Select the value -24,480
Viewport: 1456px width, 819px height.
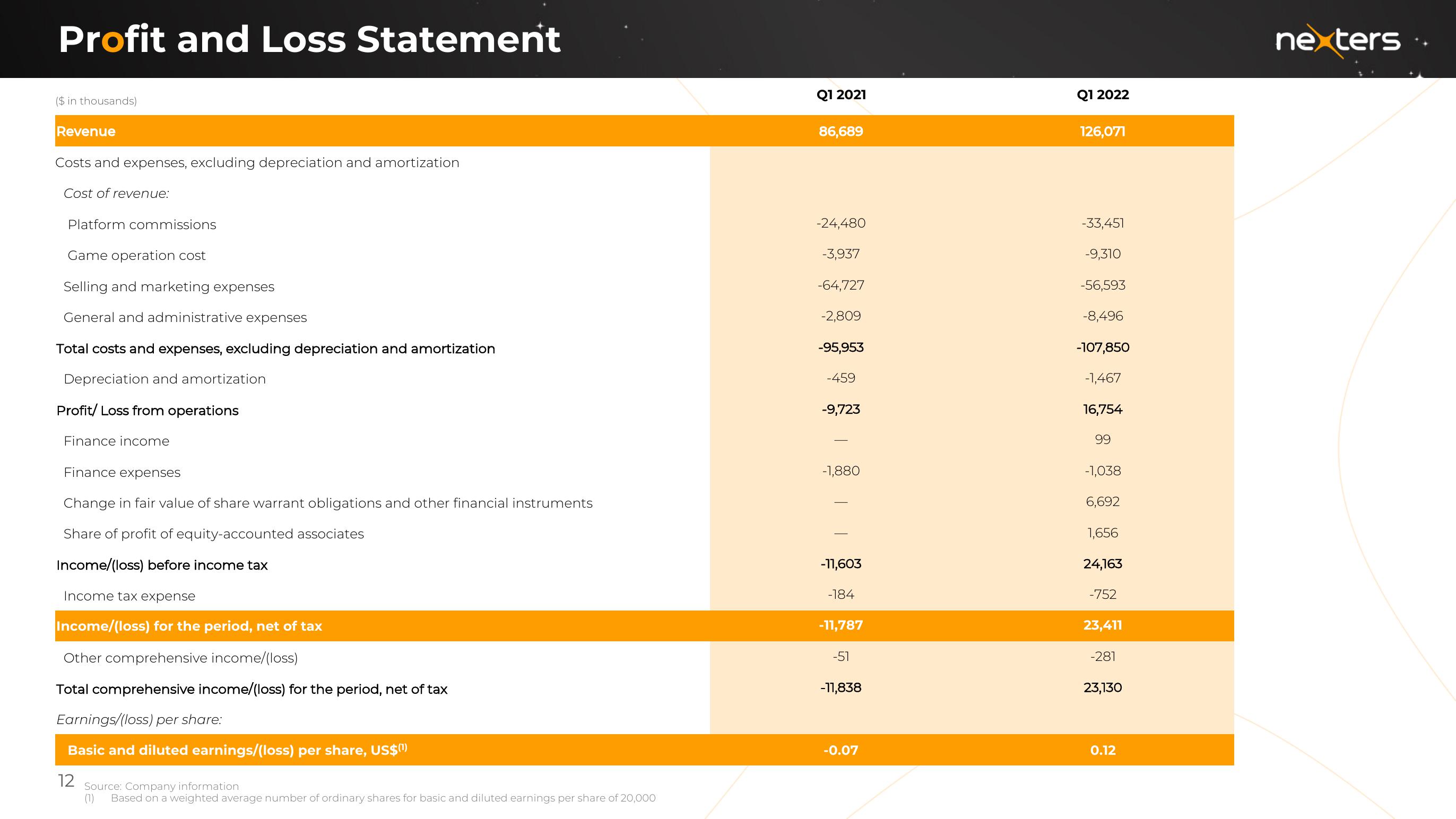click(x=841, y=223)
